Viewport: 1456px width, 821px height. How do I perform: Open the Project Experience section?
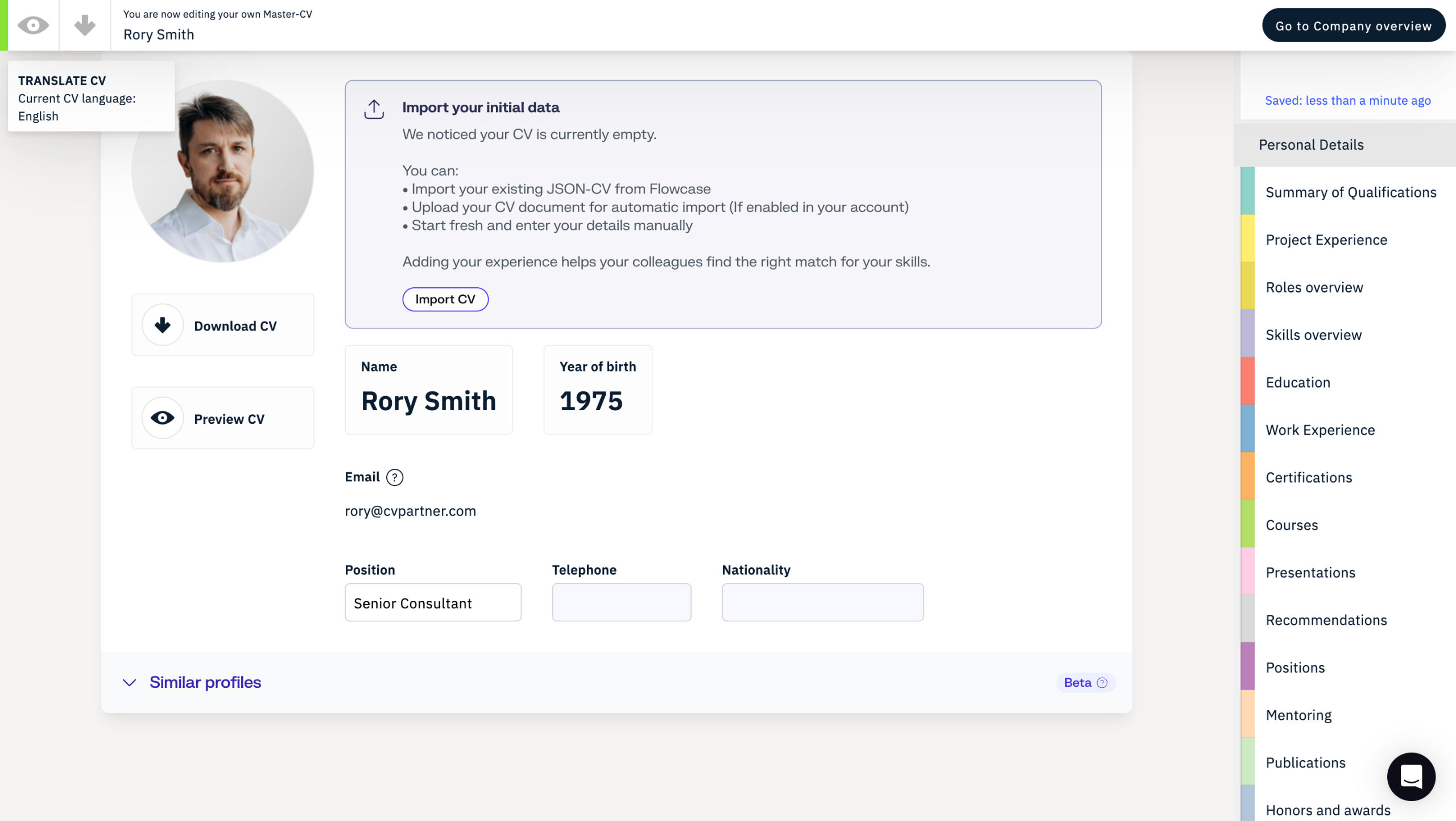1326,240
